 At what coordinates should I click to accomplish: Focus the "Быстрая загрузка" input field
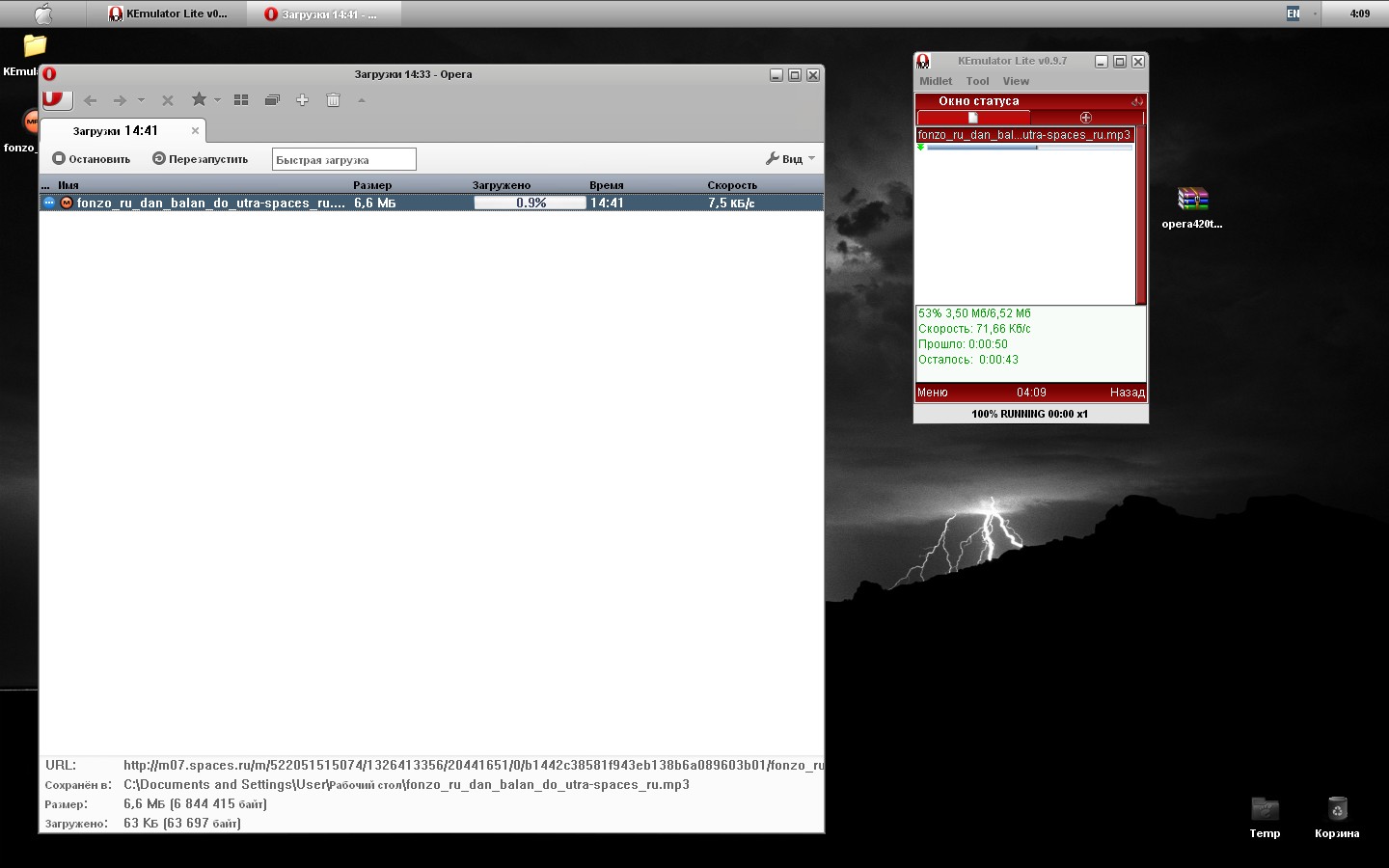(x=343, y=159)
